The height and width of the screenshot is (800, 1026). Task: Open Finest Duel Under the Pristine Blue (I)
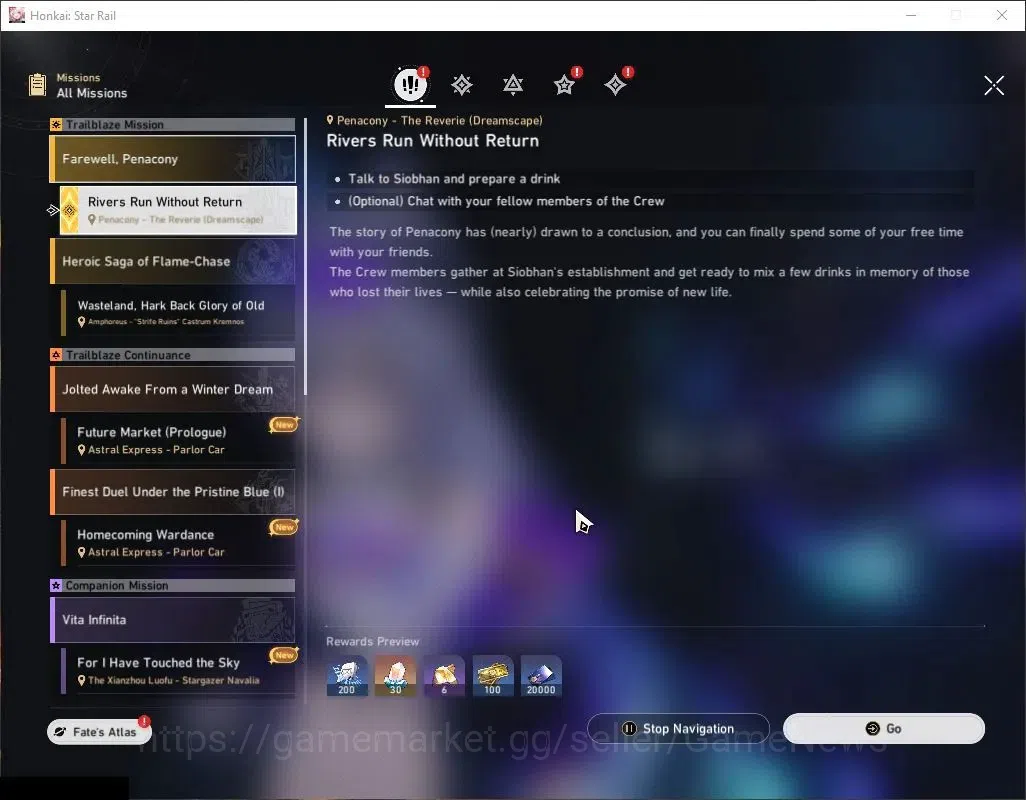click(173, 492)
